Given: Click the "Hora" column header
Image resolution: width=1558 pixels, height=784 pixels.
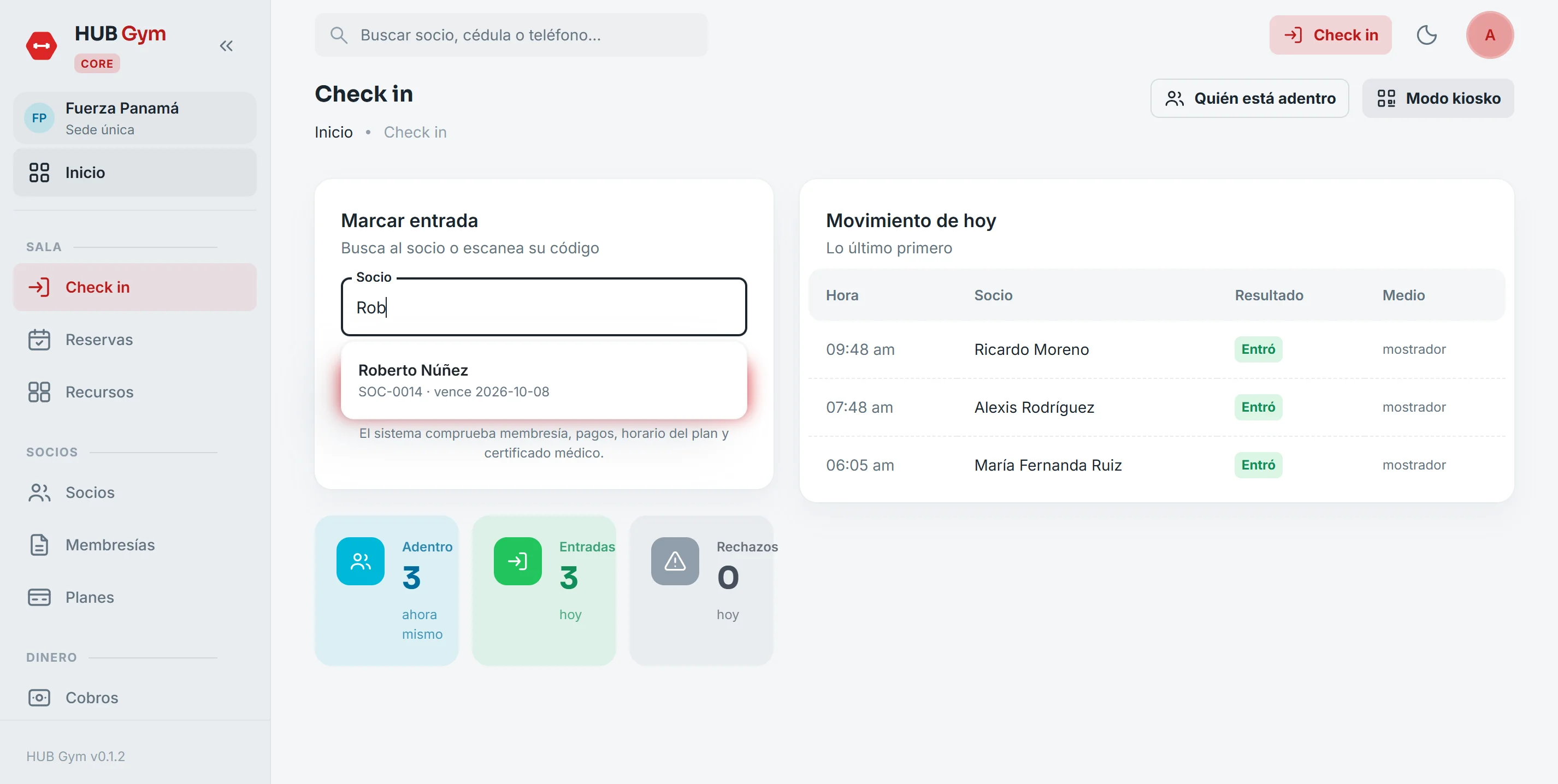Looking at the screenshot, I should tap(842, 295).
